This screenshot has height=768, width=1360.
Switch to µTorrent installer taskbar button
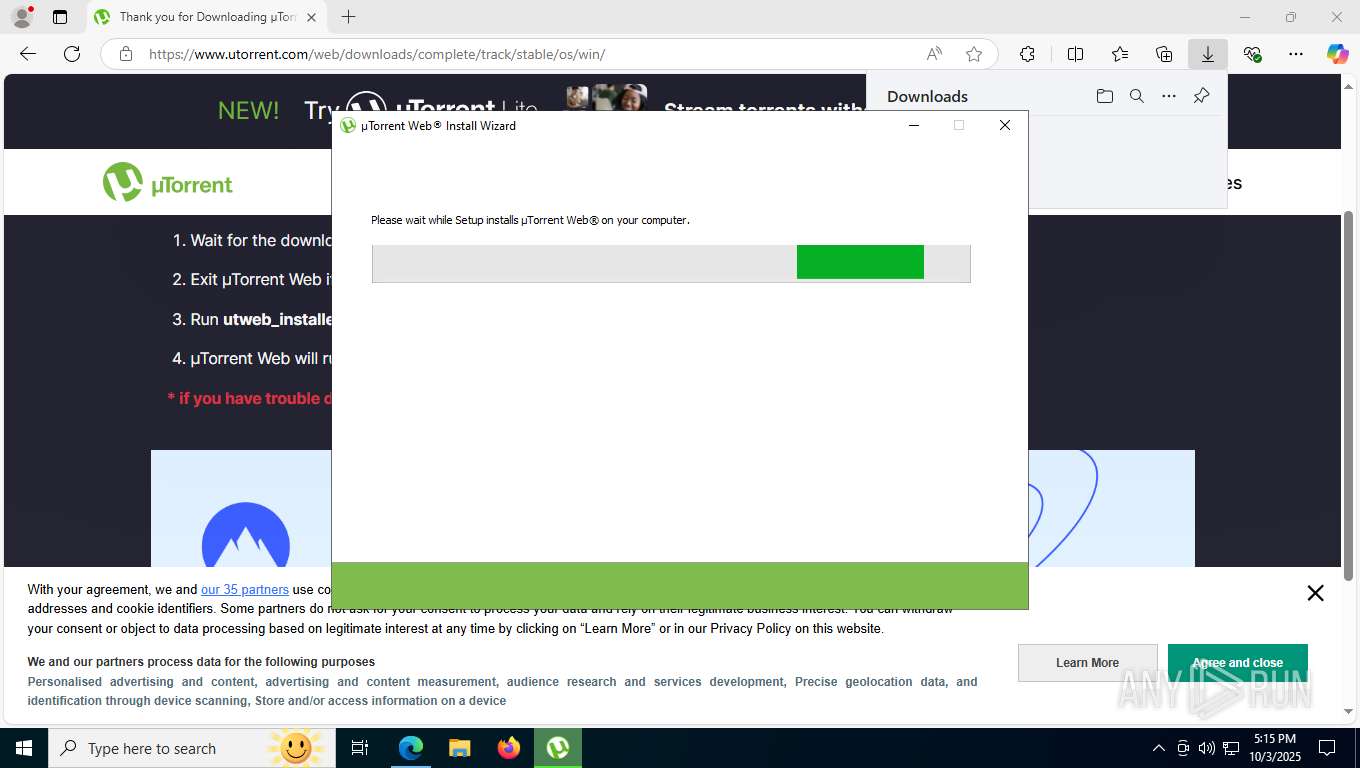[x=558, y=748]
